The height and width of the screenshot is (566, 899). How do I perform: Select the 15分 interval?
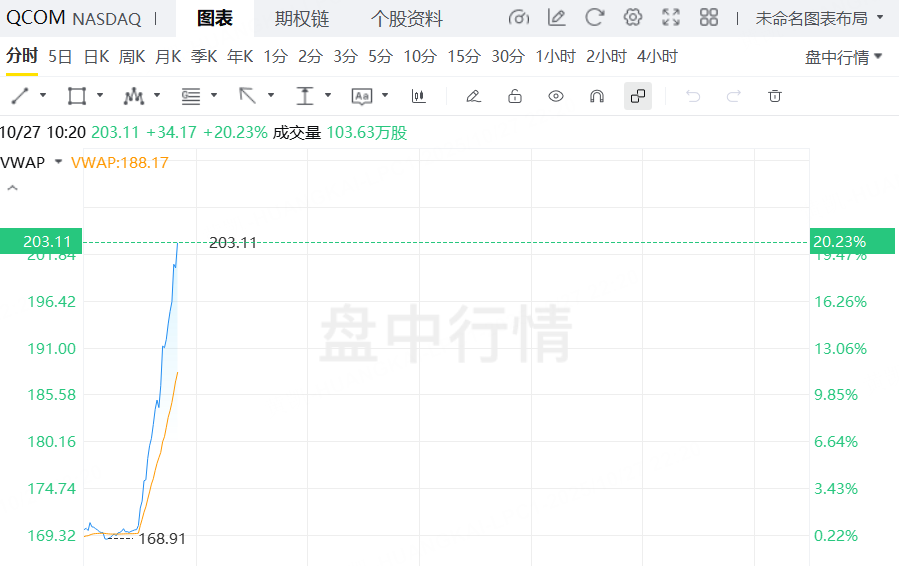click(x=464, y=57)
